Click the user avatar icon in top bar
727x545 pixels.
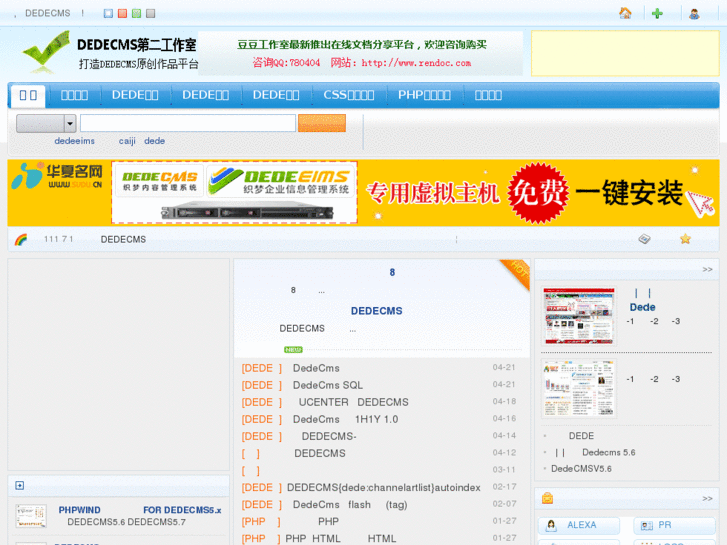[694, 13]
